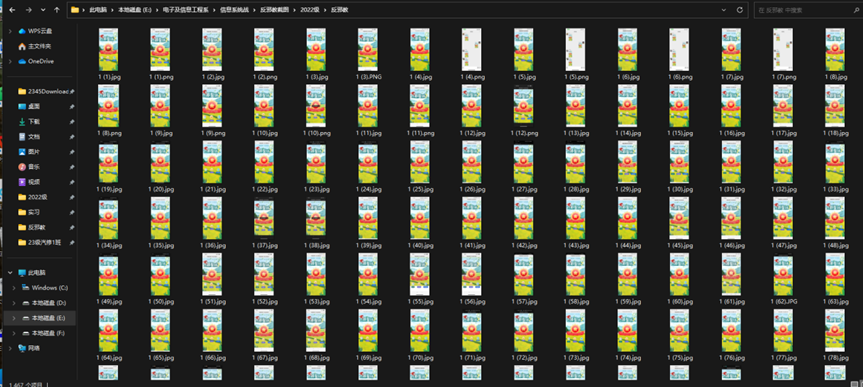Viewport: 863px width, 387px height.
Task: Click the search box field
Action: point(805,10)
